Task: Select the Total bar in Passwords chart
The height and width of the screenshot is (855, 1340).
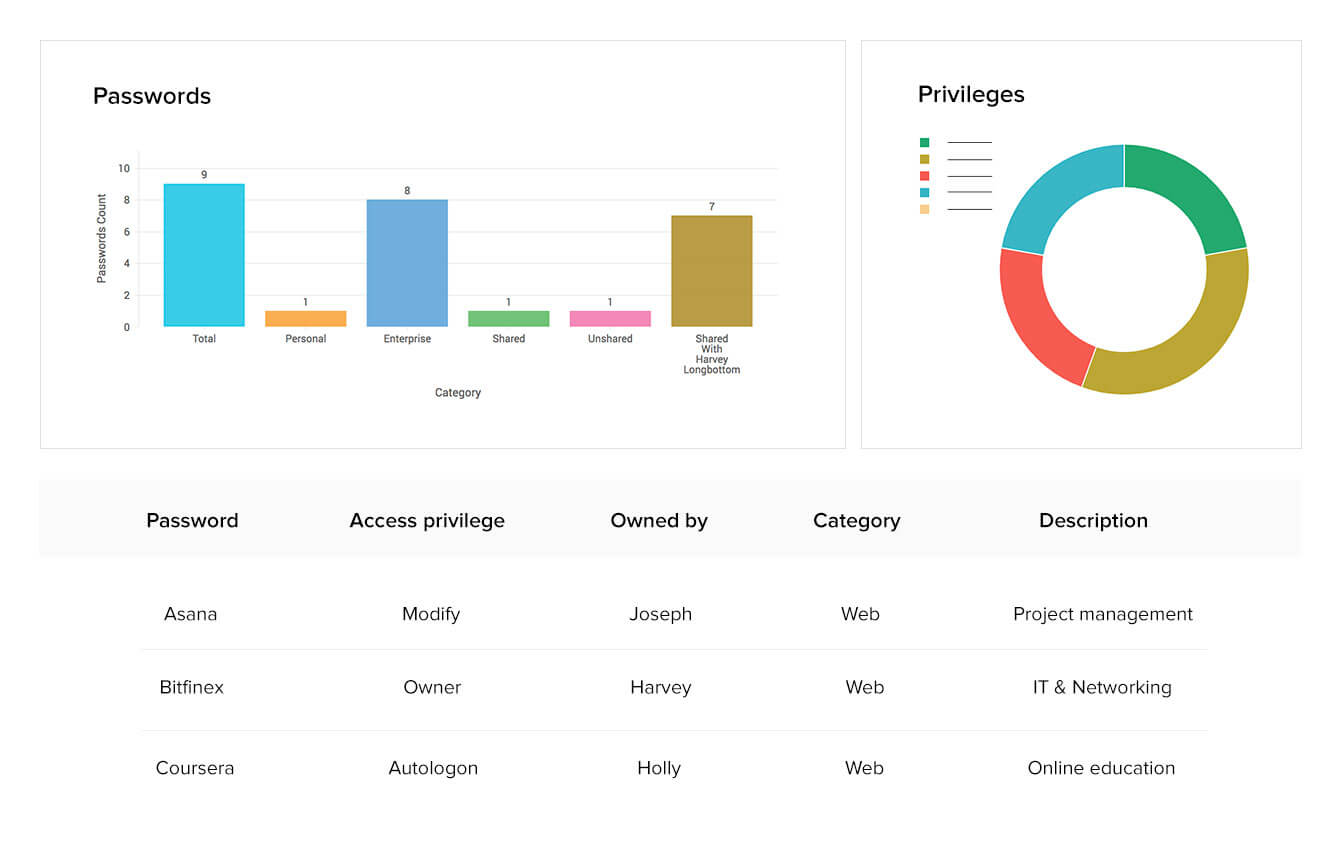Action: coord(204,255)
